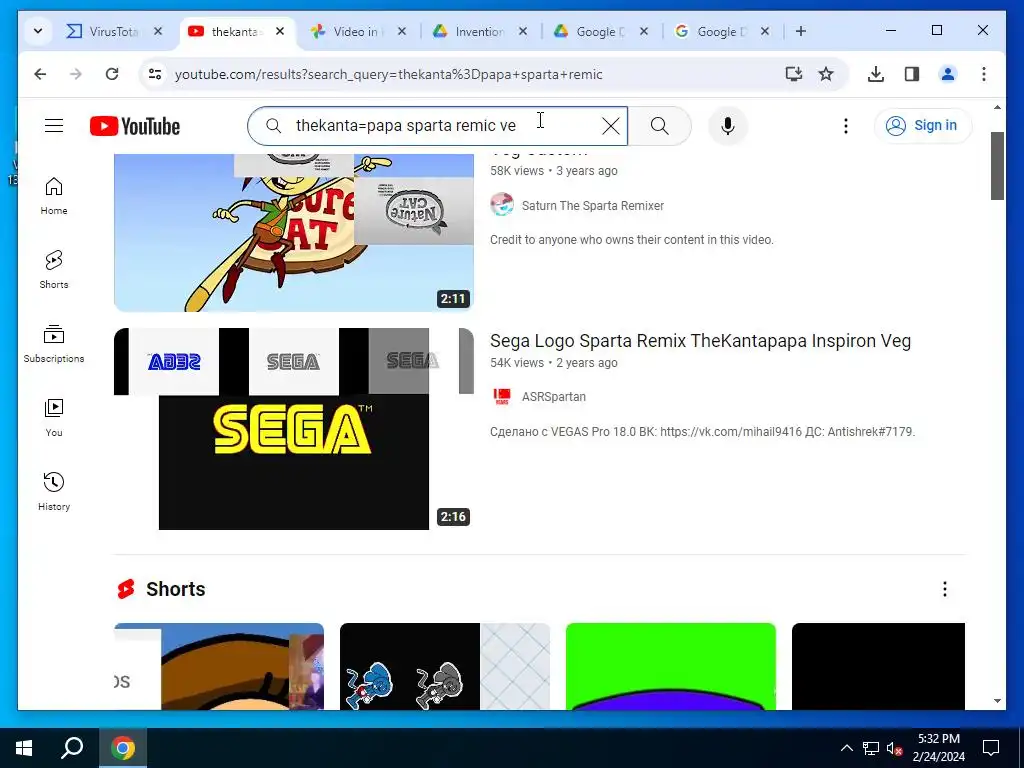Open network icon in system tray
1024x768 pixels.
(871, 748)
